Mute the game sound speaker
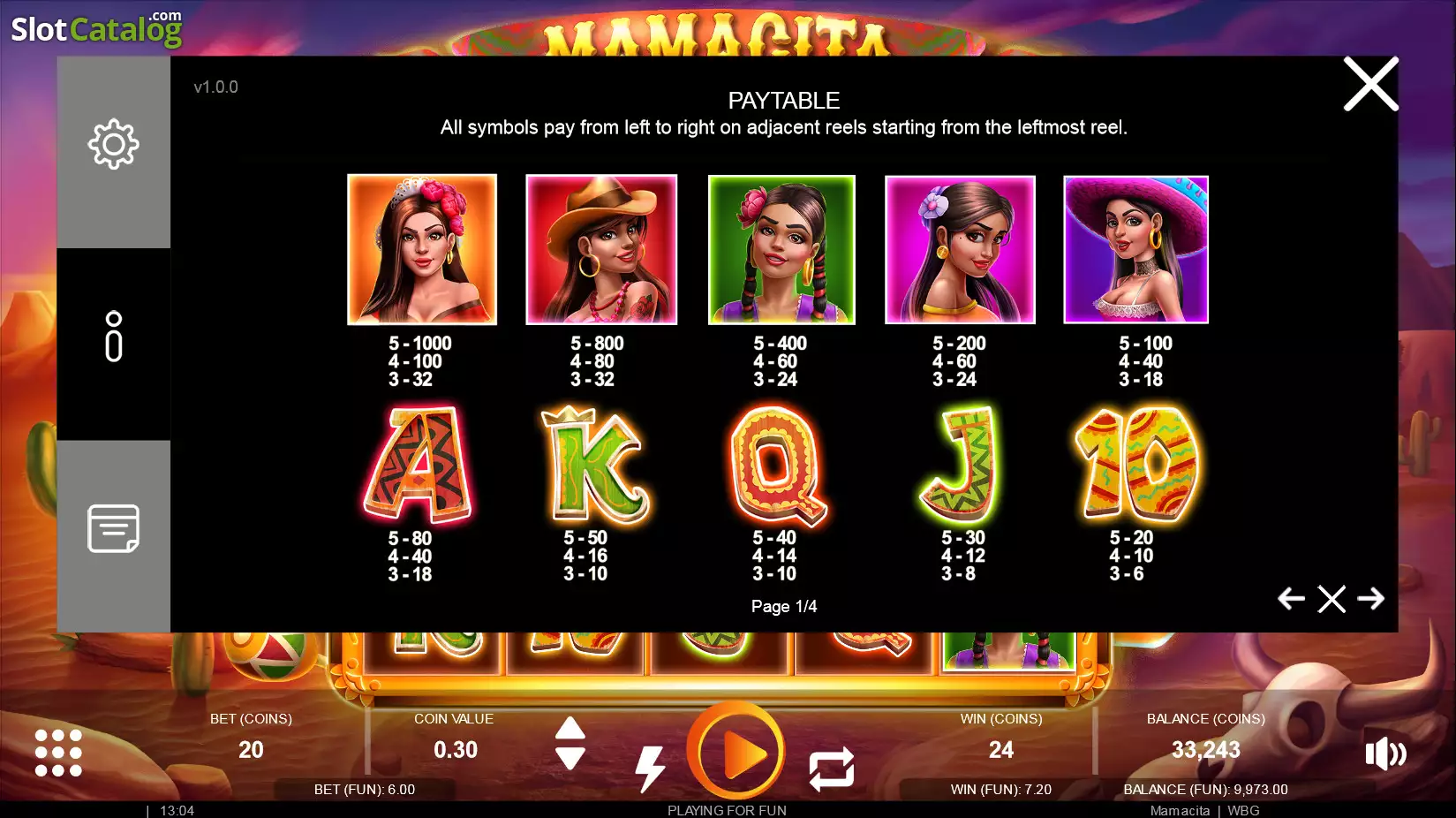Screen dimensions: 1456x818 coord(1385,754)
